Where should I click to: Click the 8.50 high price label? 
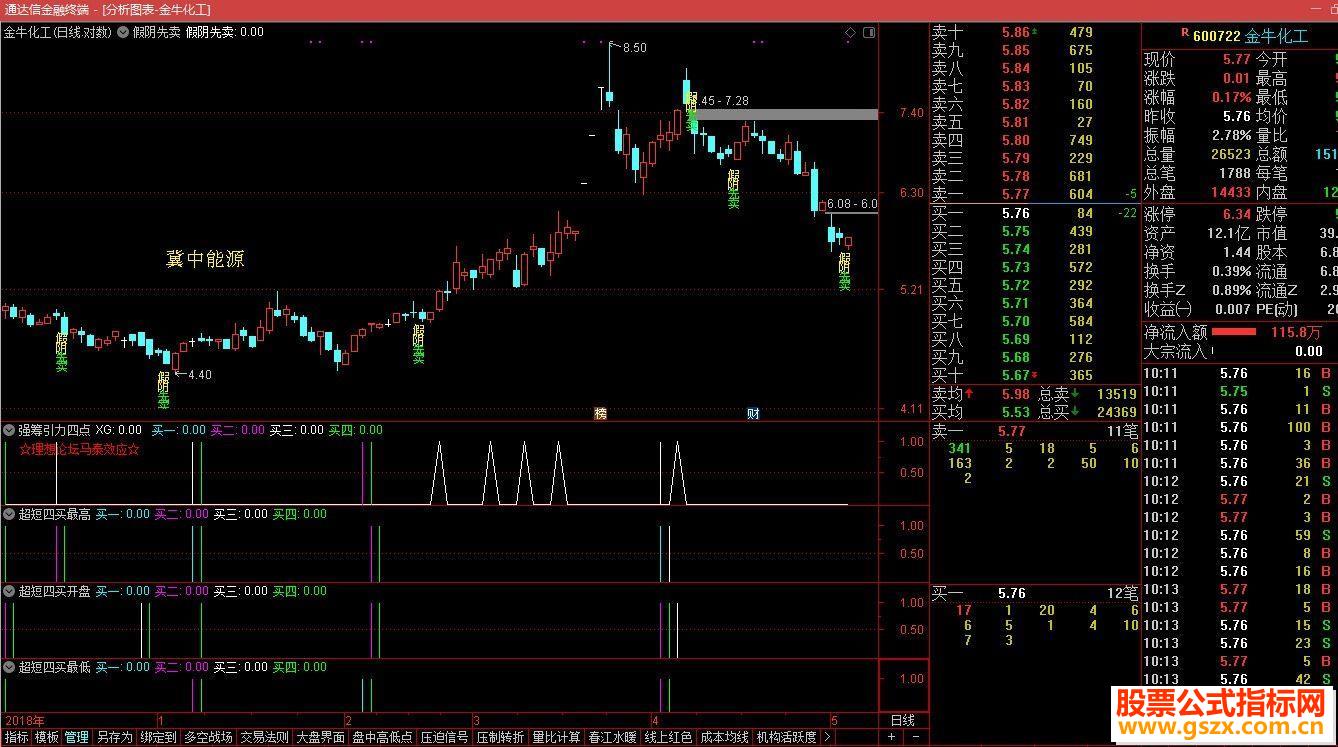pos(634,47)
